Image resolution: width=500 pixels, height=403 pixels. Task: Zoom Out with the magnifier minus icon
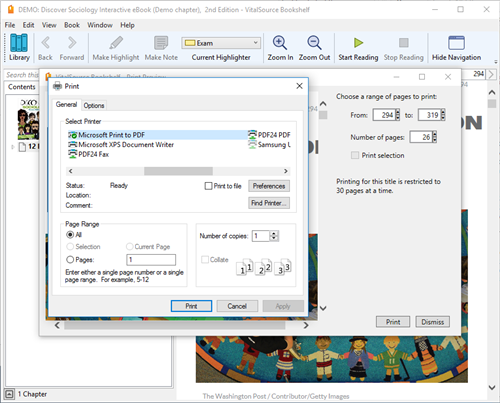(314, 43)
